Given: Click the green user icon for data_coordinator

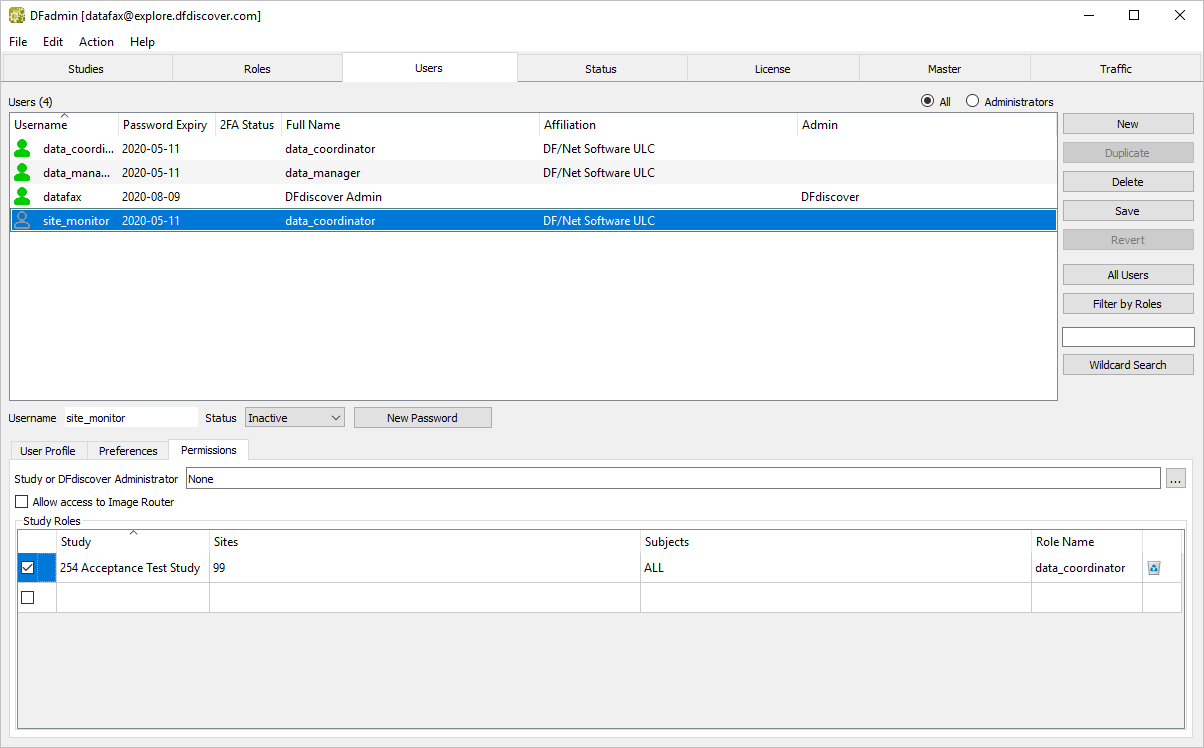Looking at the screenshot, I should pos(22,149).
